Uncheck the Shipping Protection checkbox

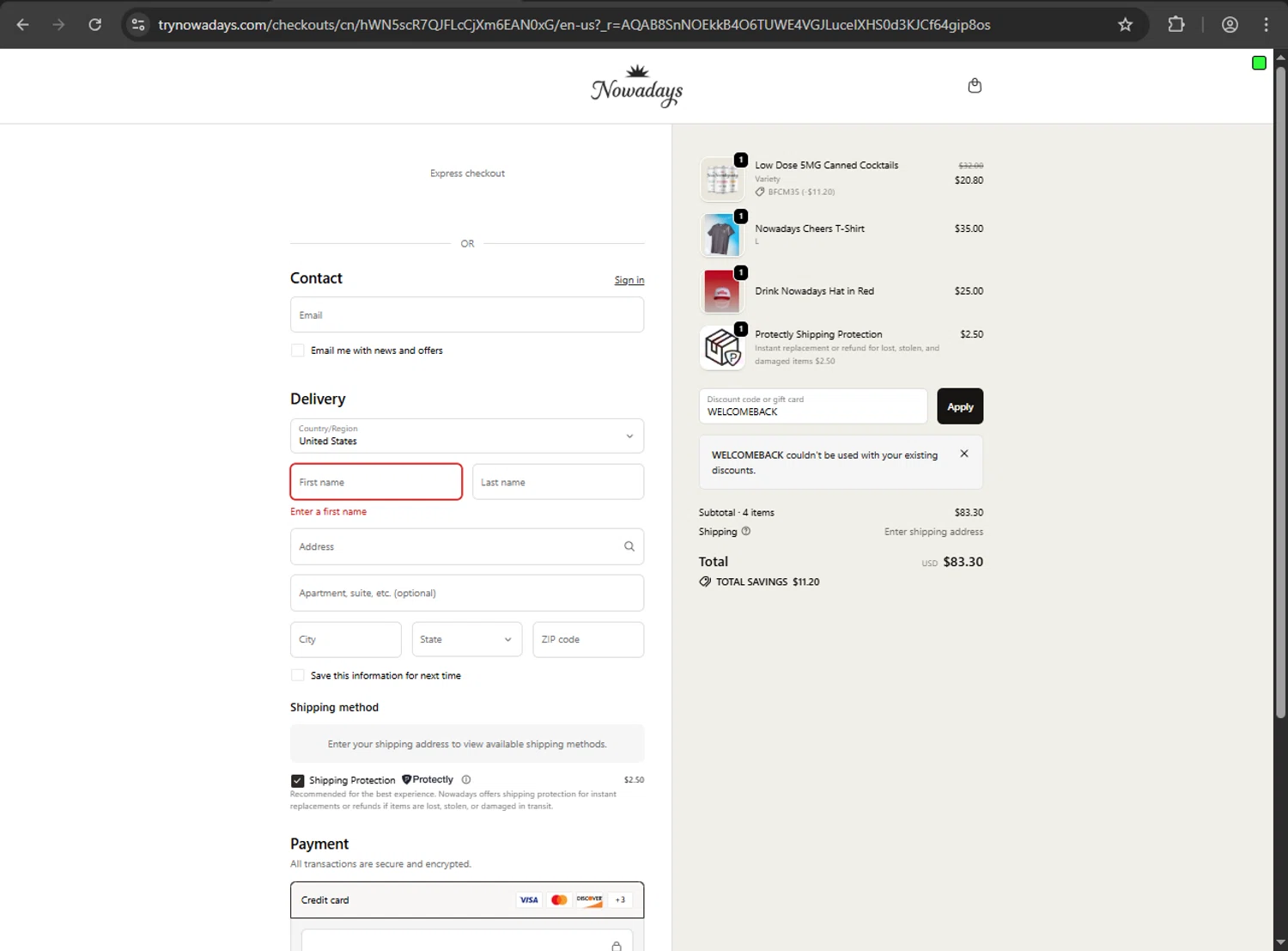[298, 781]
